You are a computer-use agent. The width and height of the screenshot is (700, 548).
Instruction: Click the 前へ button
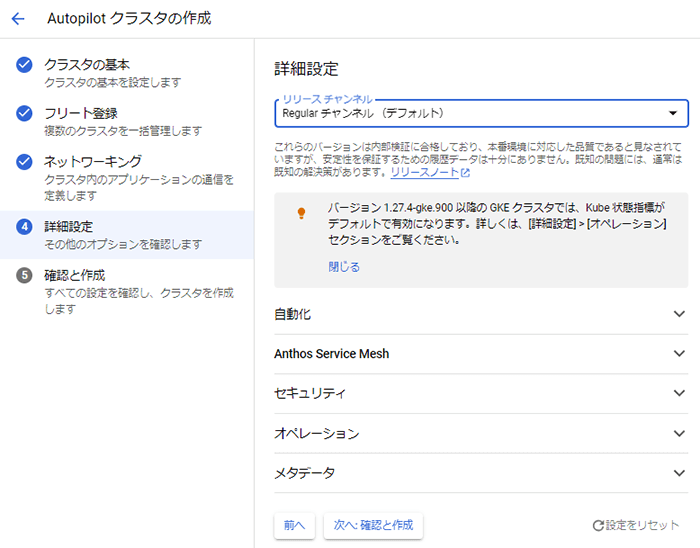pos(294,525)
